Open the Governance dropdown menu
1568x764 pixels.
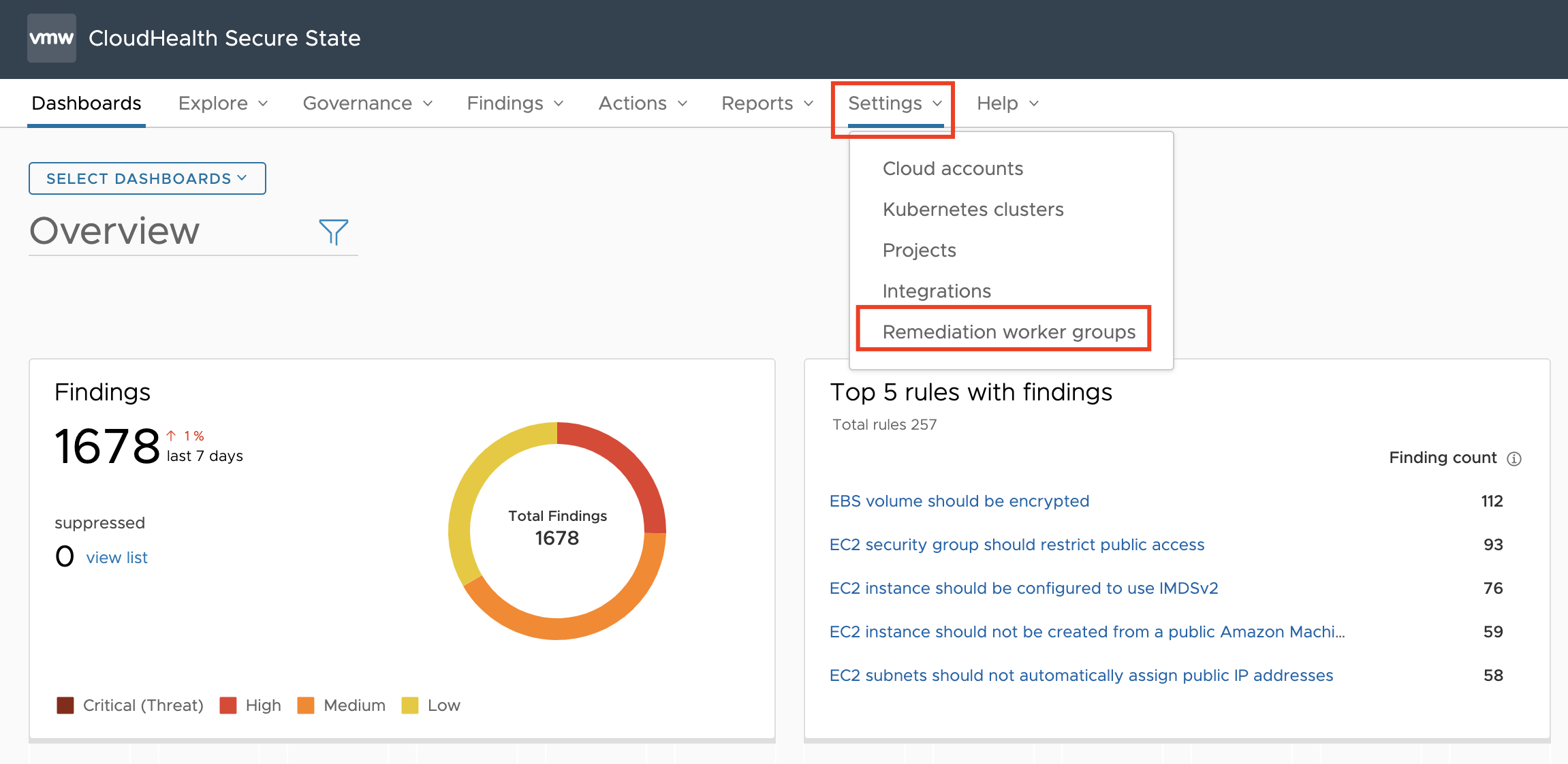click(368, 104)
